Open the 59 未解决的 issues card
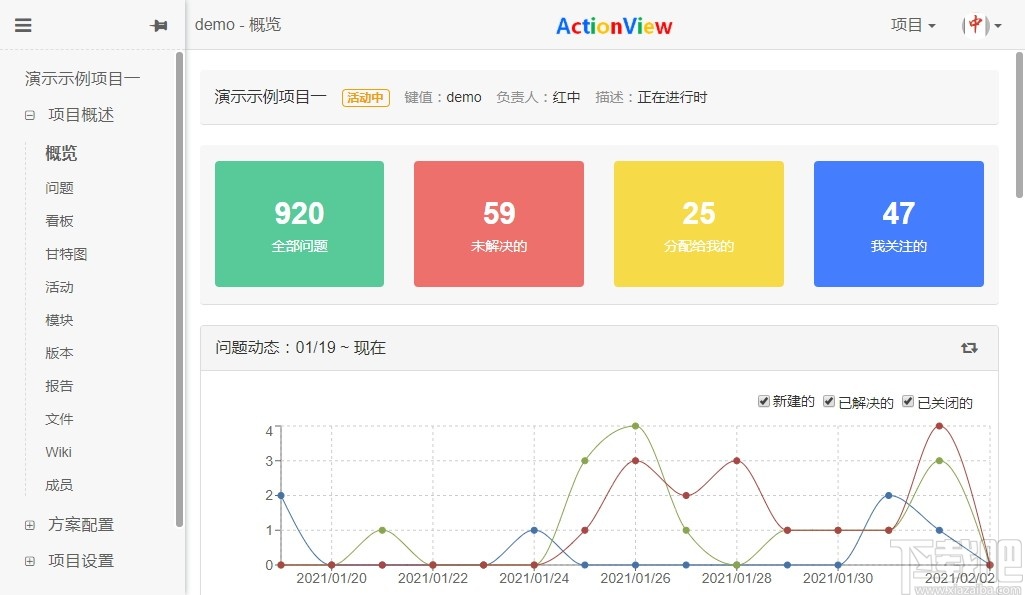This screenshot has height=595, width=1025. click(x=498, y=223)
